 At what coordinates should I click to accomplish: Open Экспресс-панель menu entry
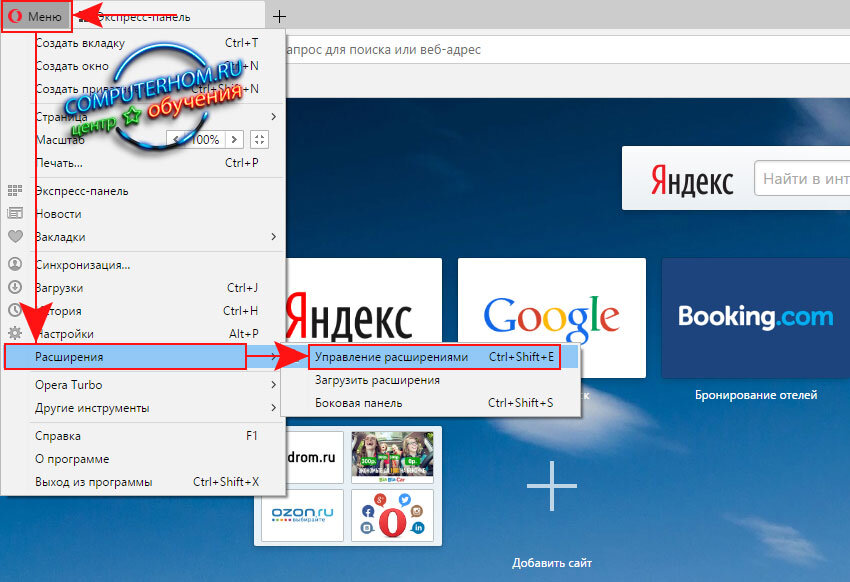click(x=143, y=191)
